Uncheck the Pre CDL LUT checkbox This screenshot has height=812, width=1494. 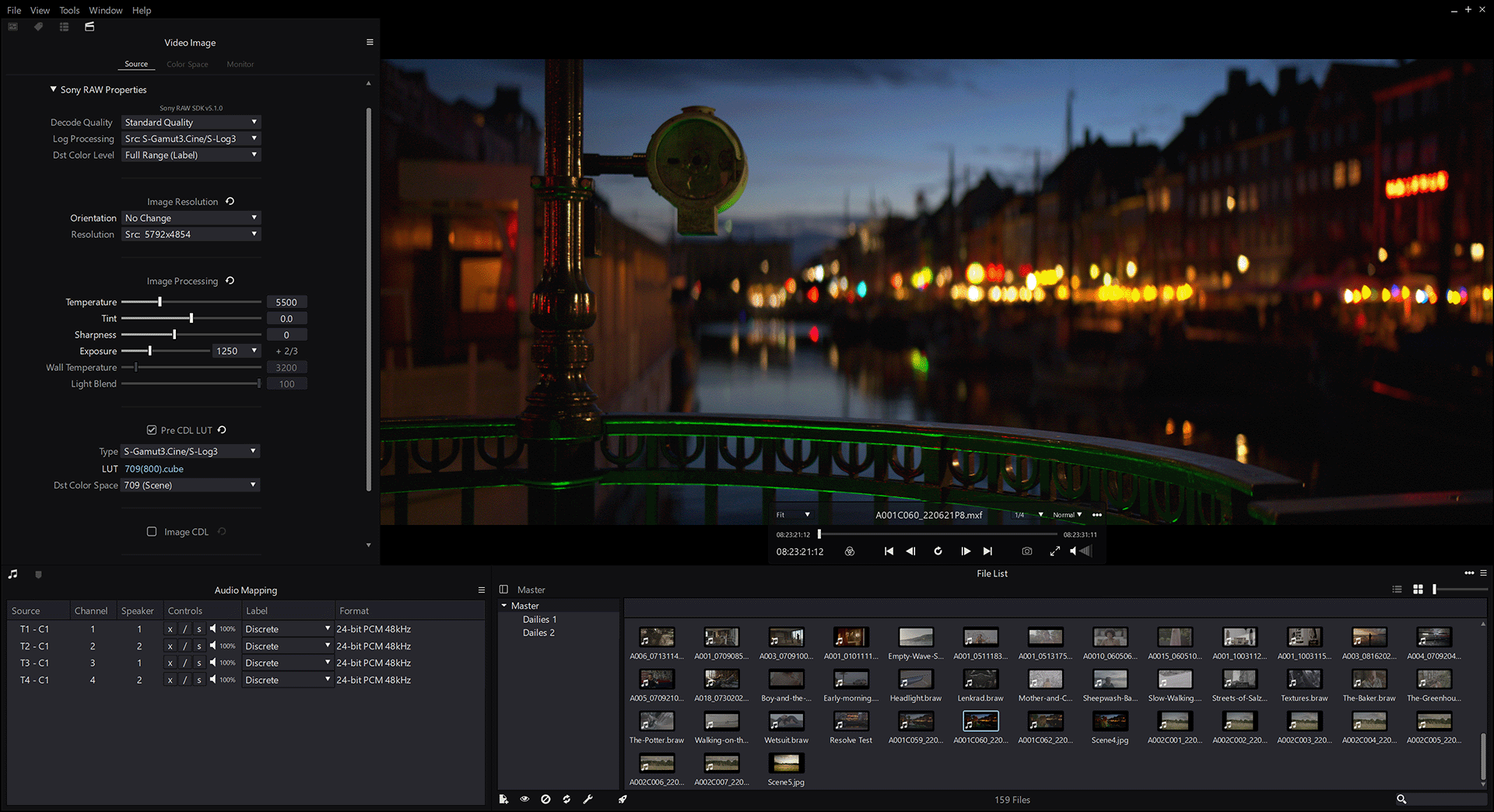pyautogui.click(x=152, y=430)
